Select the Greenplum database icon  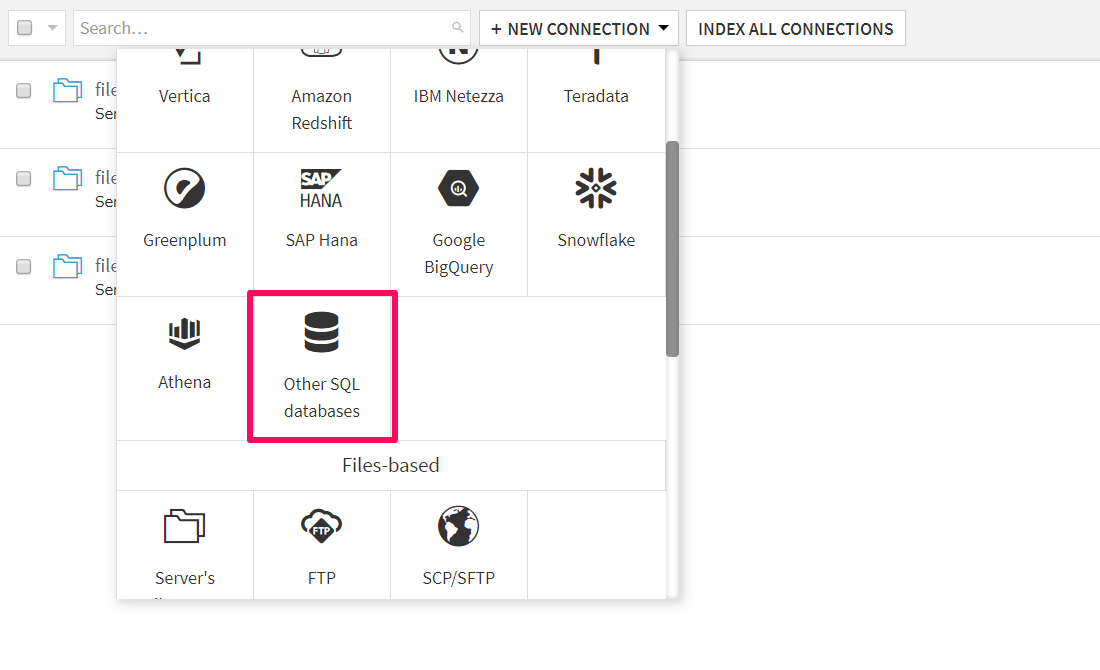(185, 188)
